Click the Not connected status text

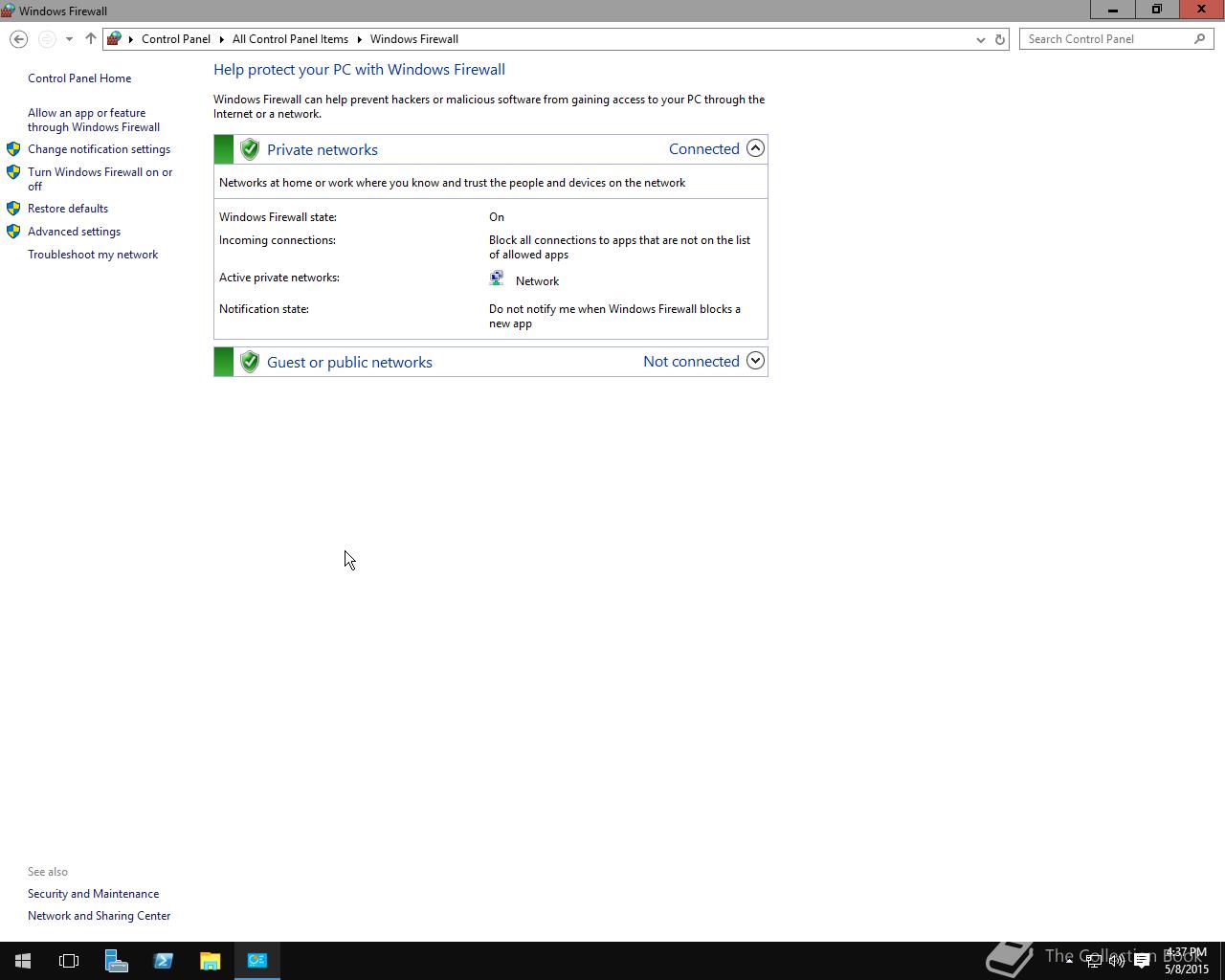click(691, 361)
